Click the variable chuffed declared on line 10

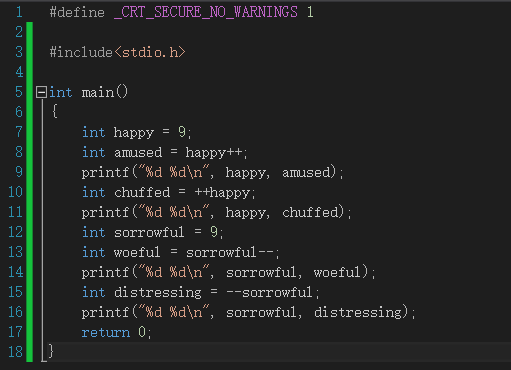click(142, 192)
